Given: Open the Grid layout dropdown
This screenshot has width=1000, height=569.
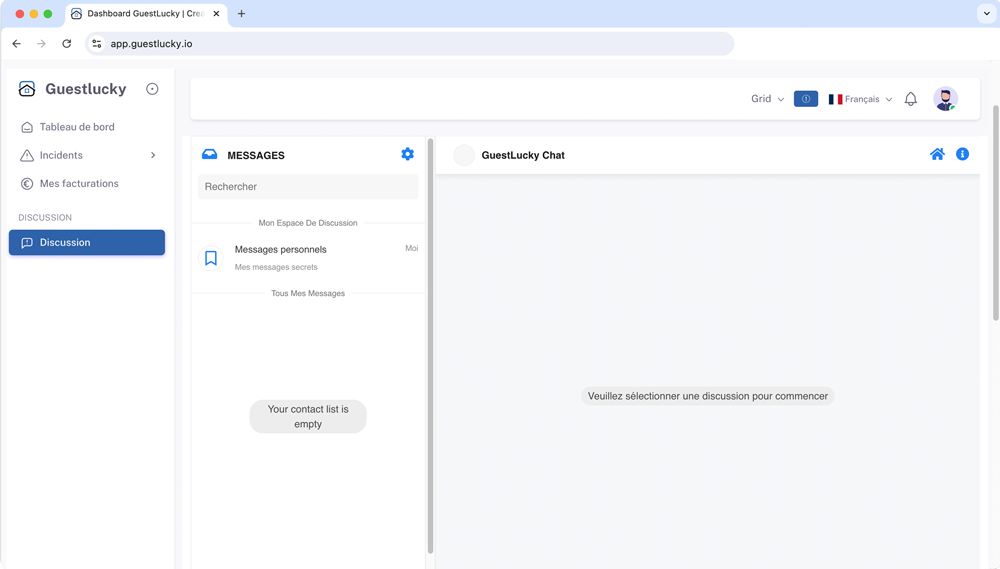Looking at the screenshot, I should [x=767, y=99].
